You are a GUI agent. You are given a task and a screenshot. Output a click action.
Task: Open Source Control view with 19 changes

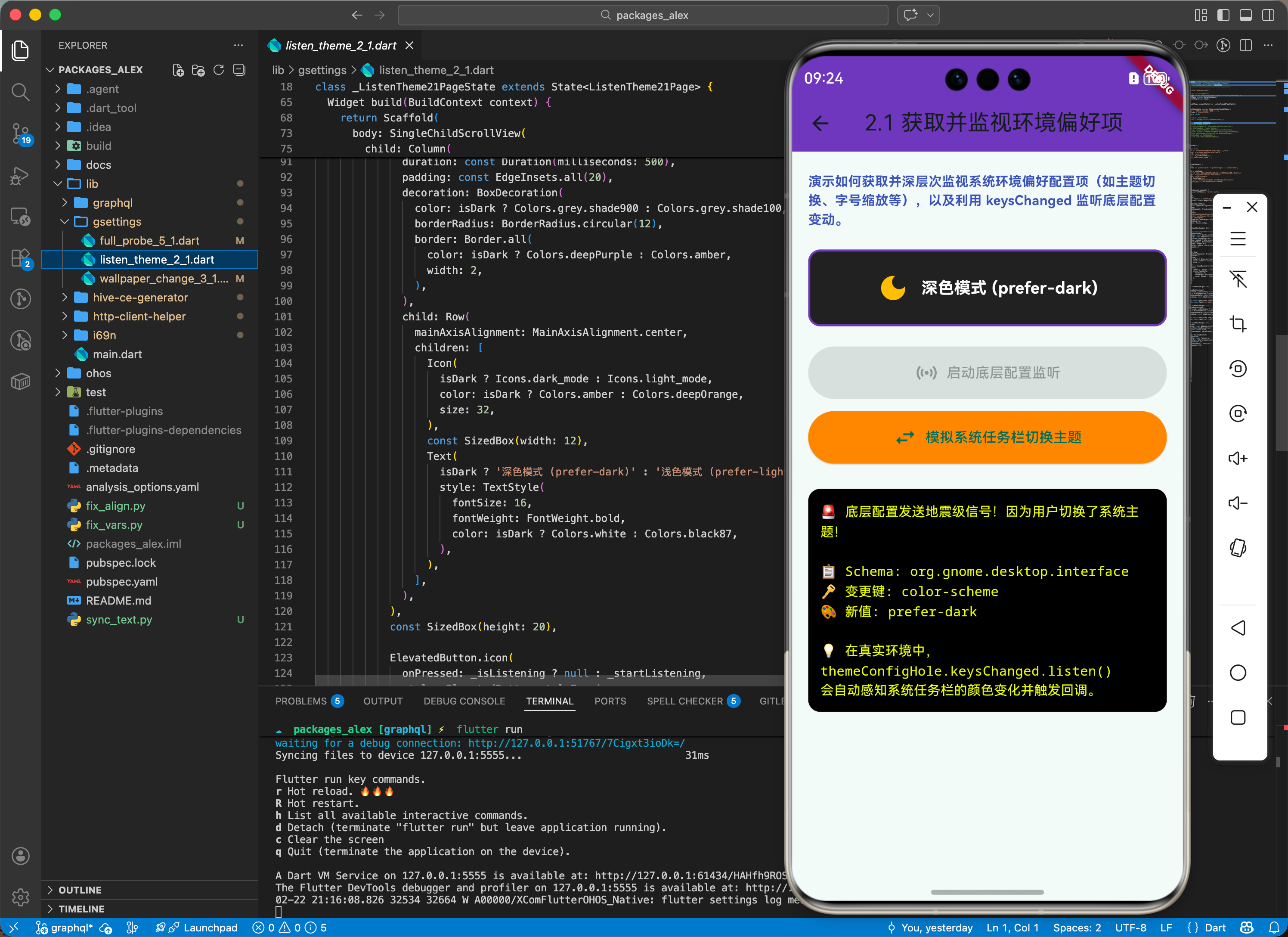click(x=20, y=133)
